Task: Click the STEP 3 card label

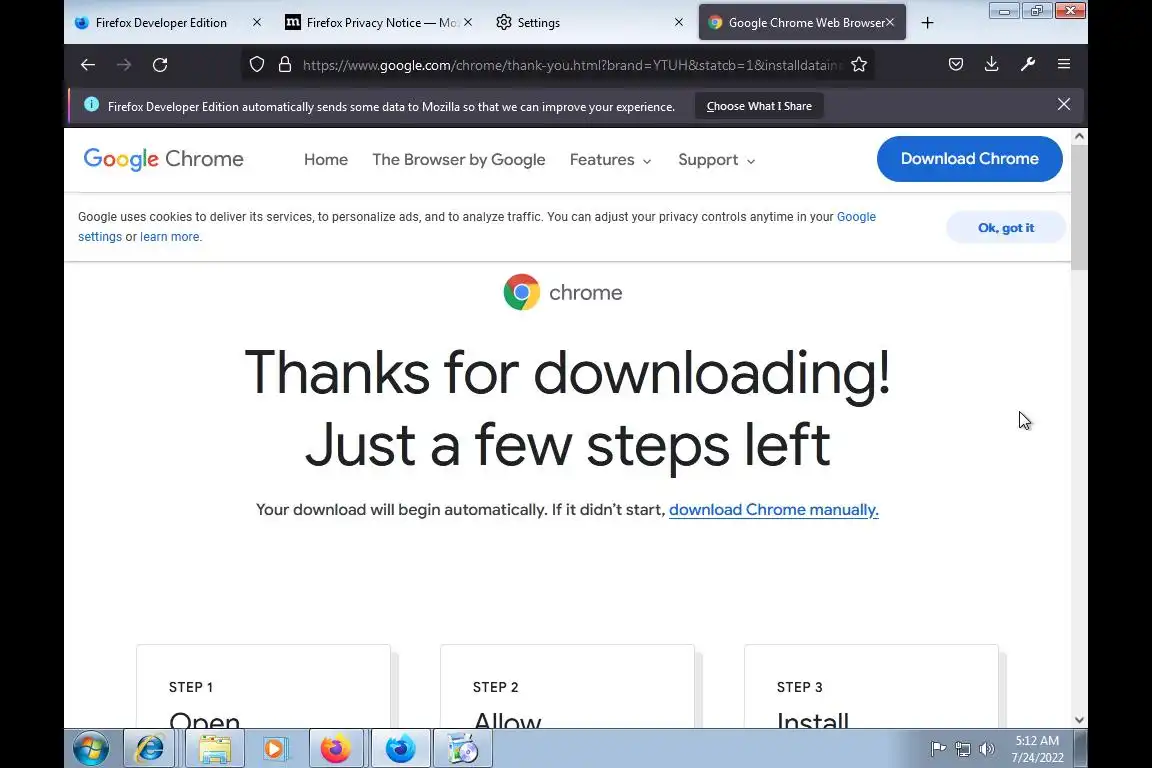Action: pyautogui.click(x=800, y=687)
